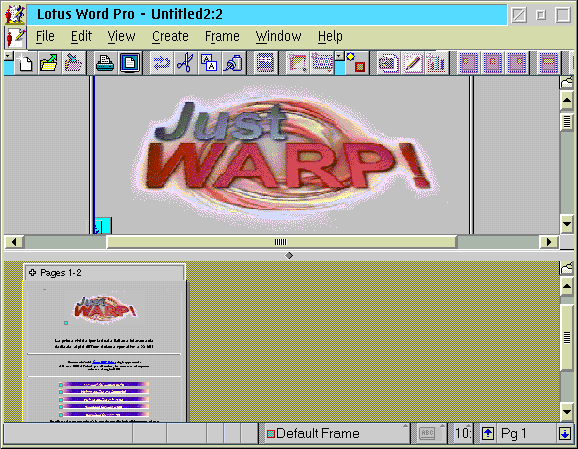Open the font size 10 status field
The height and width of the screenshot is (449, 578).
coord(463,433)
